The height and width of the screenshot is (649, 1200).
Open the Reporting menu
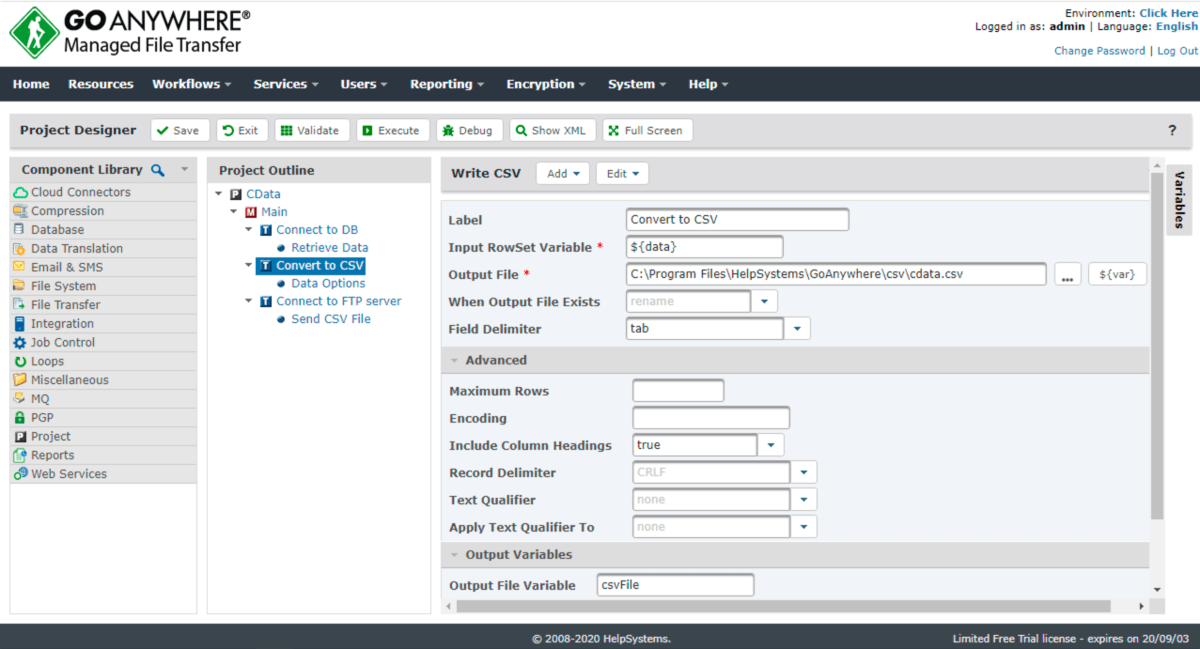click(447, 84)
